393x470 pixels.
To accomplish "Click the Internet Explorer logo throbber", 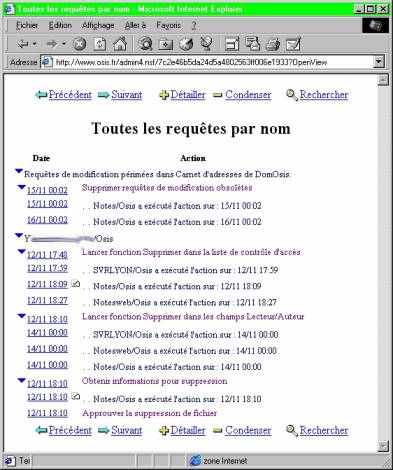I will 375,26.
